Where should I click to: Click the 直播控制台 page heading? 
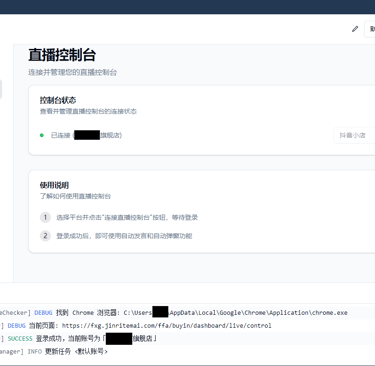click(62, 55)
